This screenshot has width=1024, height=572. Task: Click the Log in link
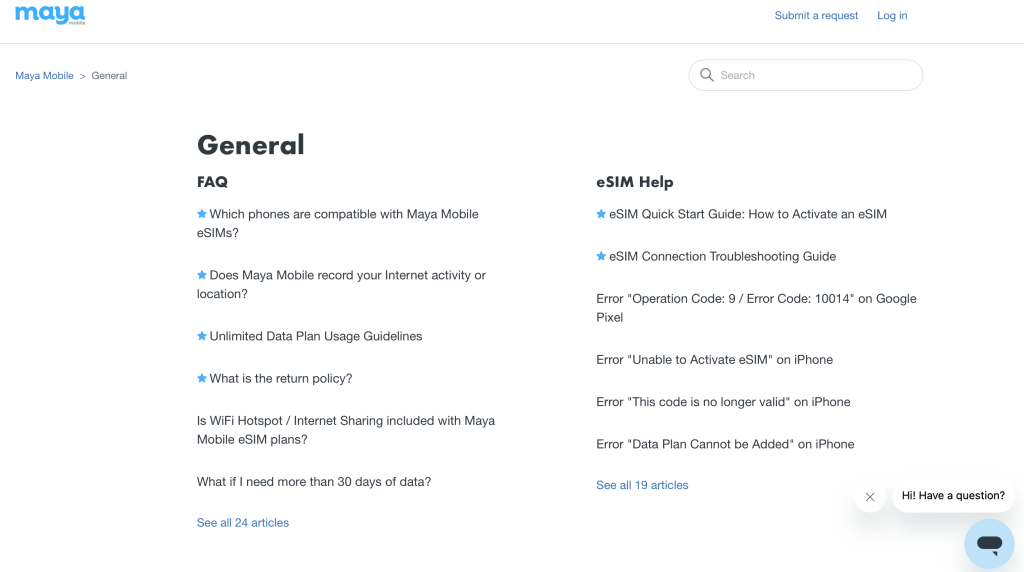[x=892, y=15]
